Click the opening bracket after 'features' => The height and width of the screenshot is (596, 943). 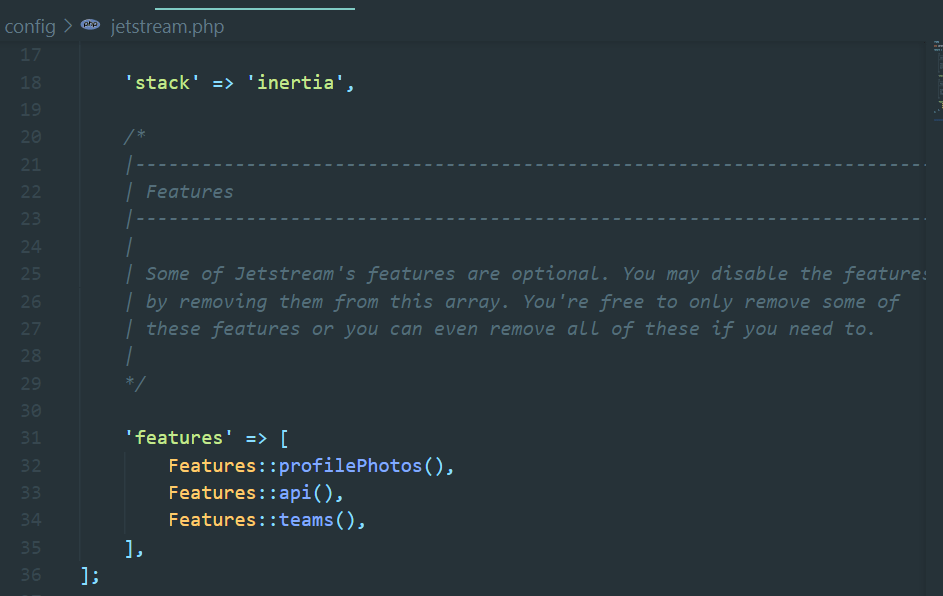284,438
